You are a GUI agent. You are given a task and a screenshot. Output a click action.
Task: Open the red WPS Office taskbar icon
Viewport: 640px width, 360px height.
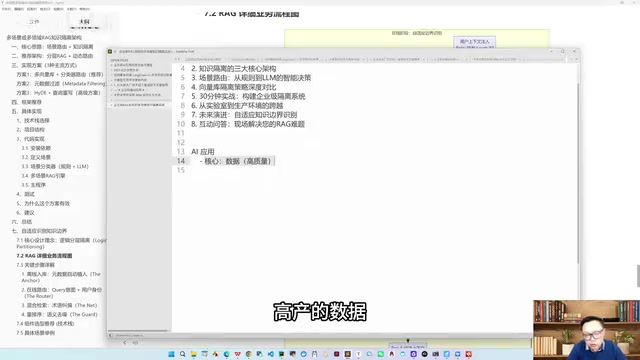[x=238, y=354]
